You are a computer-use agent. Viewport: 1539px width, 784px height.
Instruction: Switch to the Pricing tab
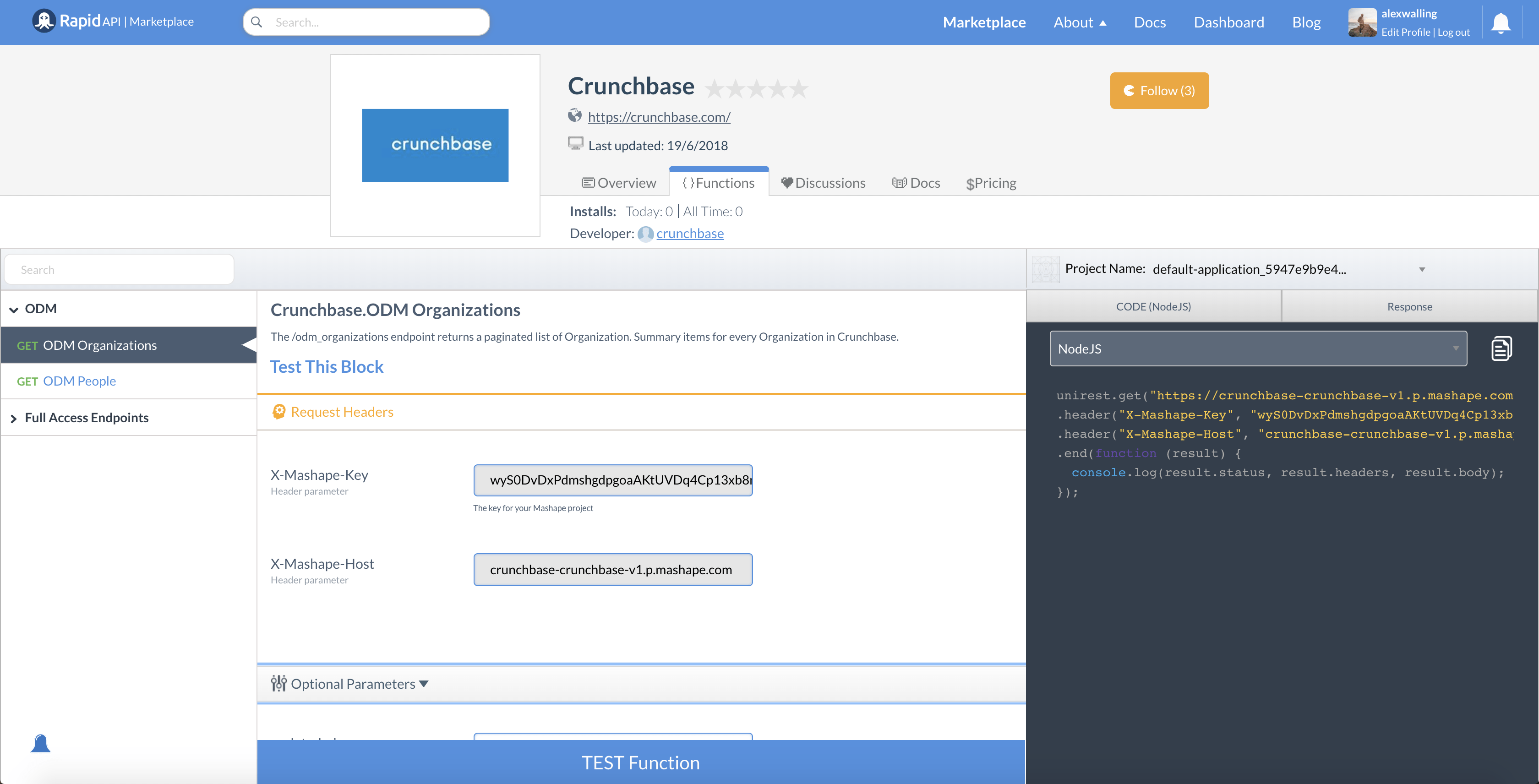pos(991,183)
